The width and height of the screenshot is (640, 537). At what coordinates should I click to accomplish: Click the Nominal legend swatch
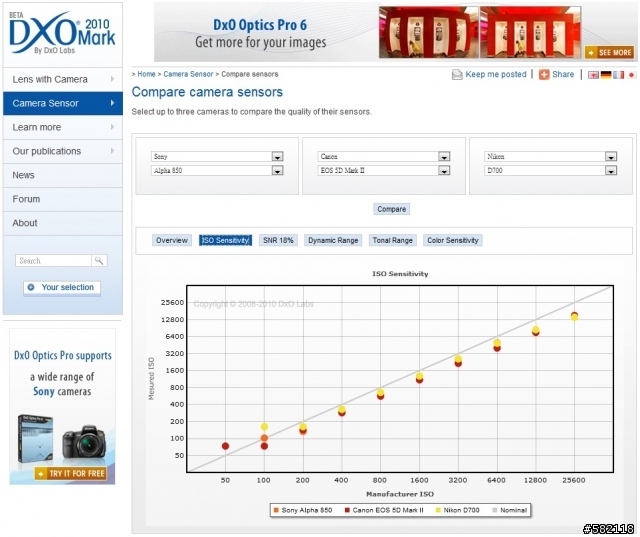pos(495,510)
